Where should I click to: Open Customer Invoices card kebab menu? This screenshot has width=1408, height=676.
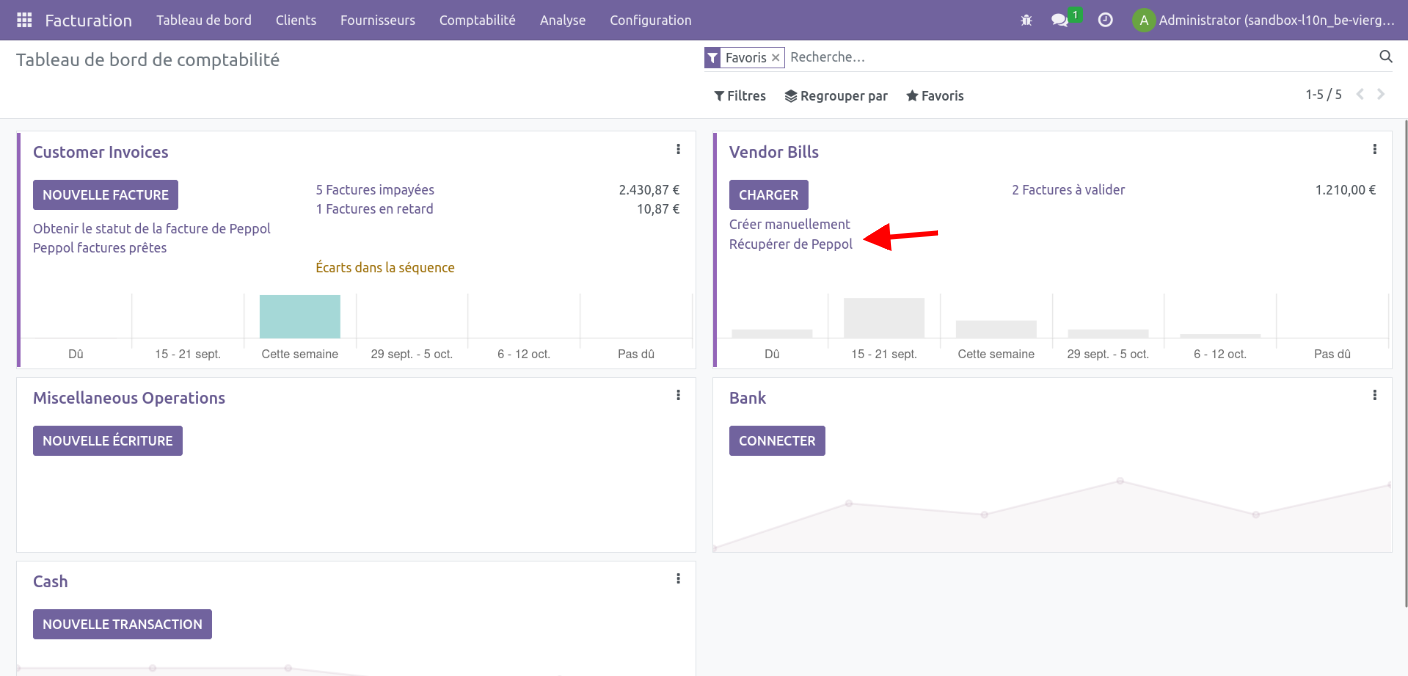678,150
